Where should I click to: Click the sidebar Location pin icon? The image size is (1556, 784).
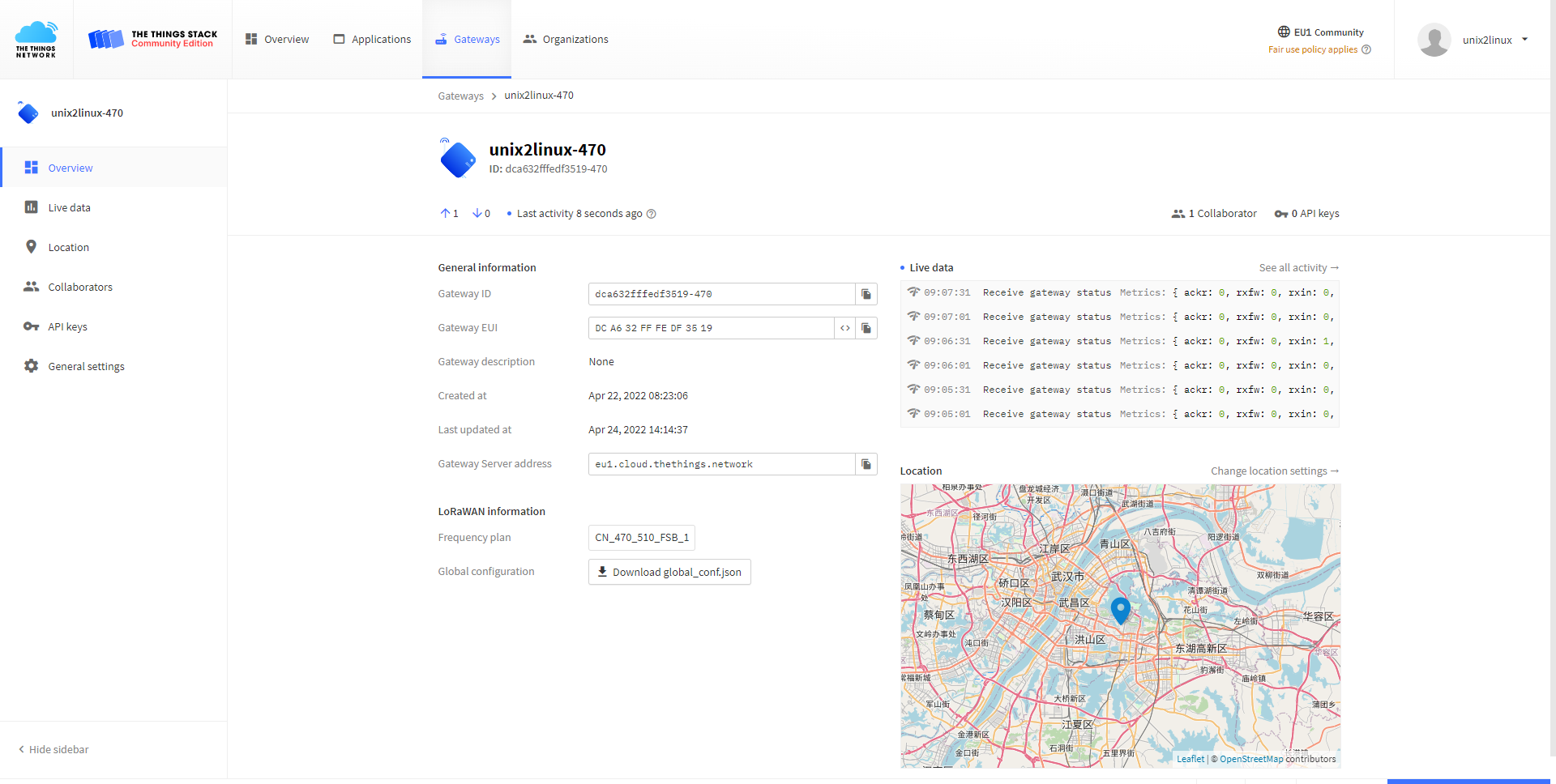[x=31, y=247]
